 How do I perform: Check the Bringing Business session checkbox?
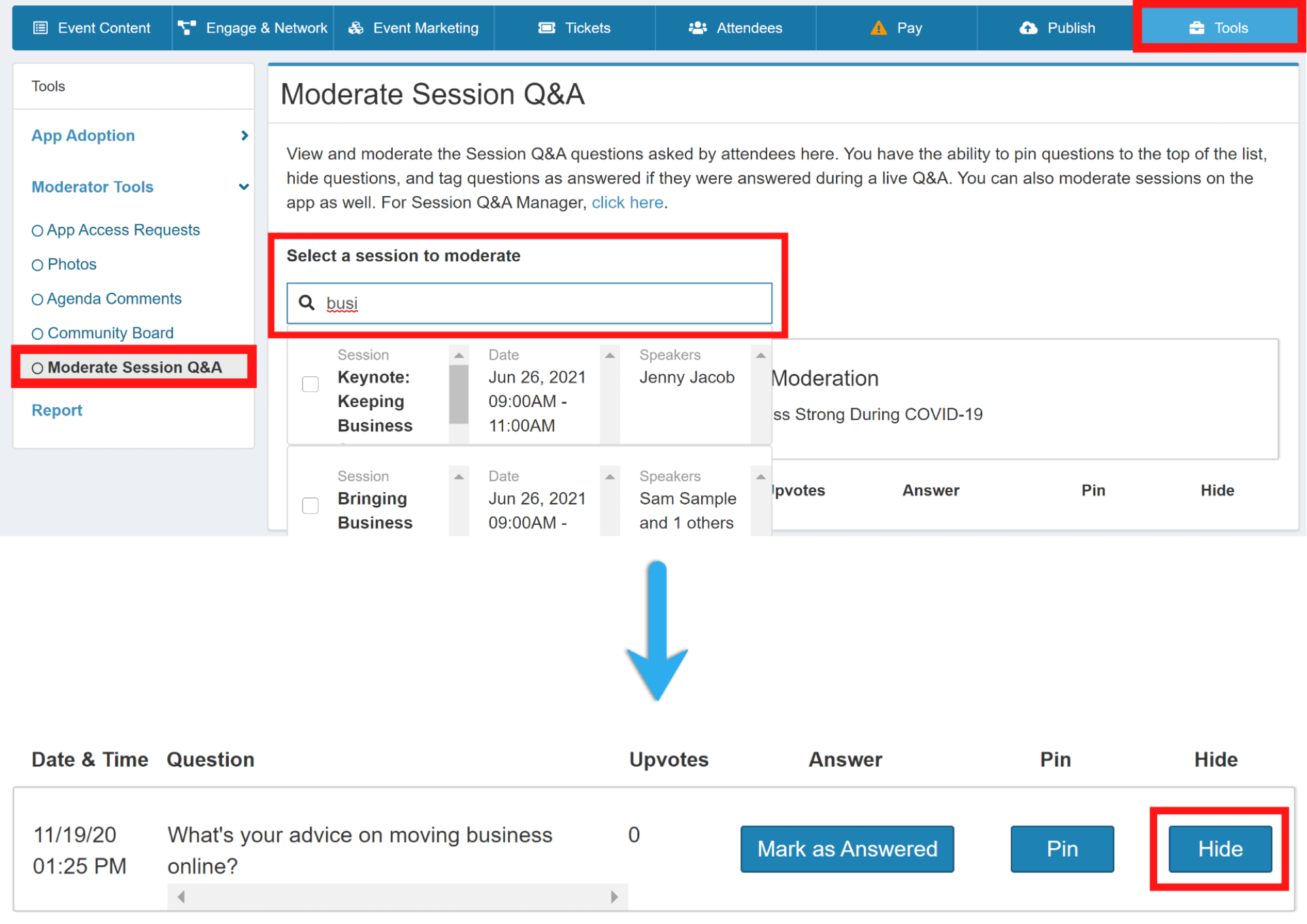tap(310, 505)
